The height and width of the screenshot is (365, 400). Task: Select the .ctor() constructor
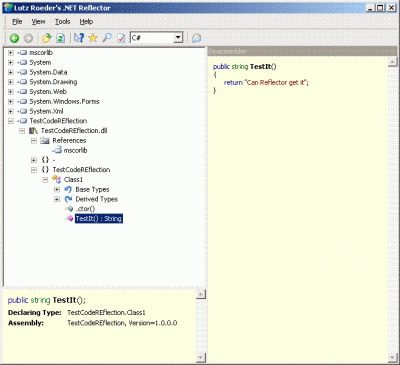click(85, 209)
